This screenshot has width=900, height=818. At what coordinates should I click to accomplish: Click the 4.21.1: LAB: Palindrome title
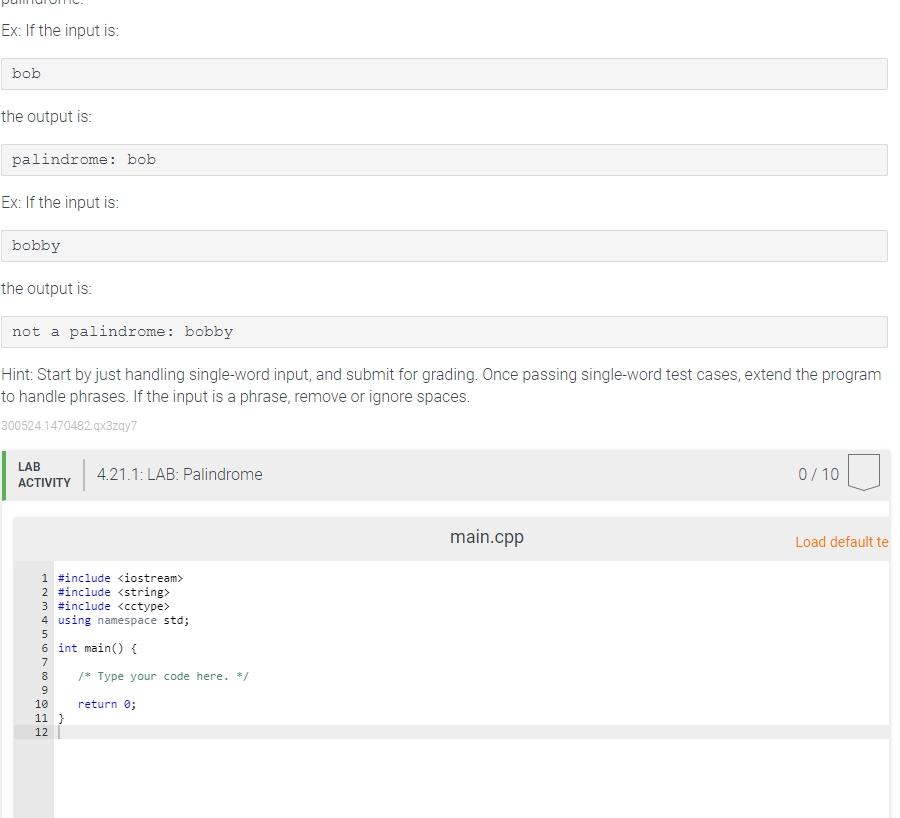pos(179,474)
